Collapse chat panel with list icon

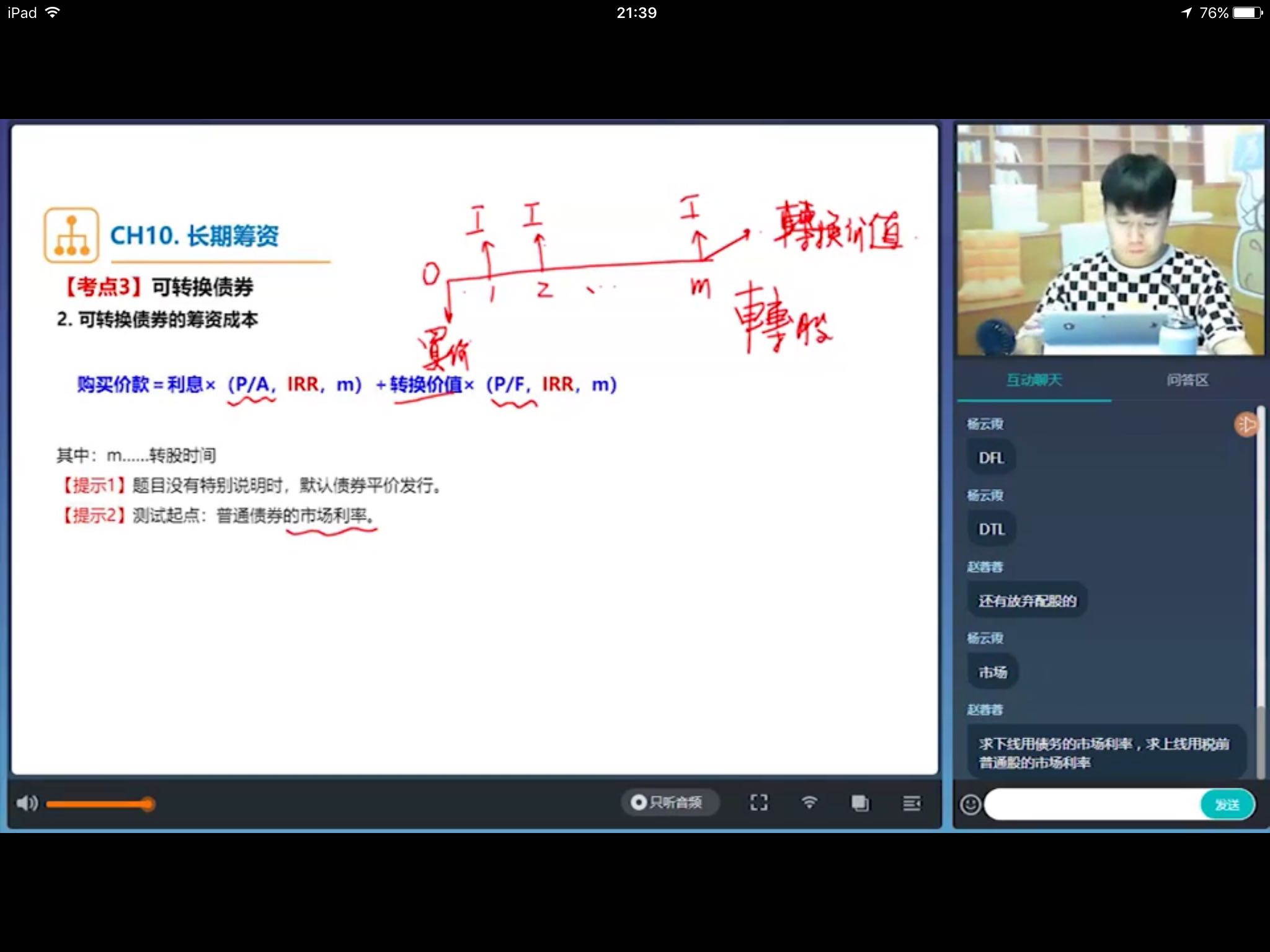click(x=911, y=803)
